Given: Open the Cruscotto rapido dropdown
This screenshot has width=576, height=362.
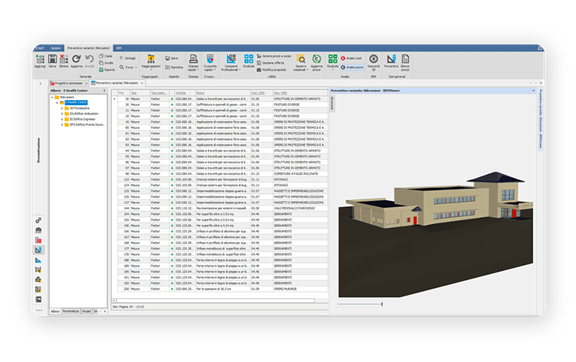Looking at the screenshot, I should (x=210, y=62).
